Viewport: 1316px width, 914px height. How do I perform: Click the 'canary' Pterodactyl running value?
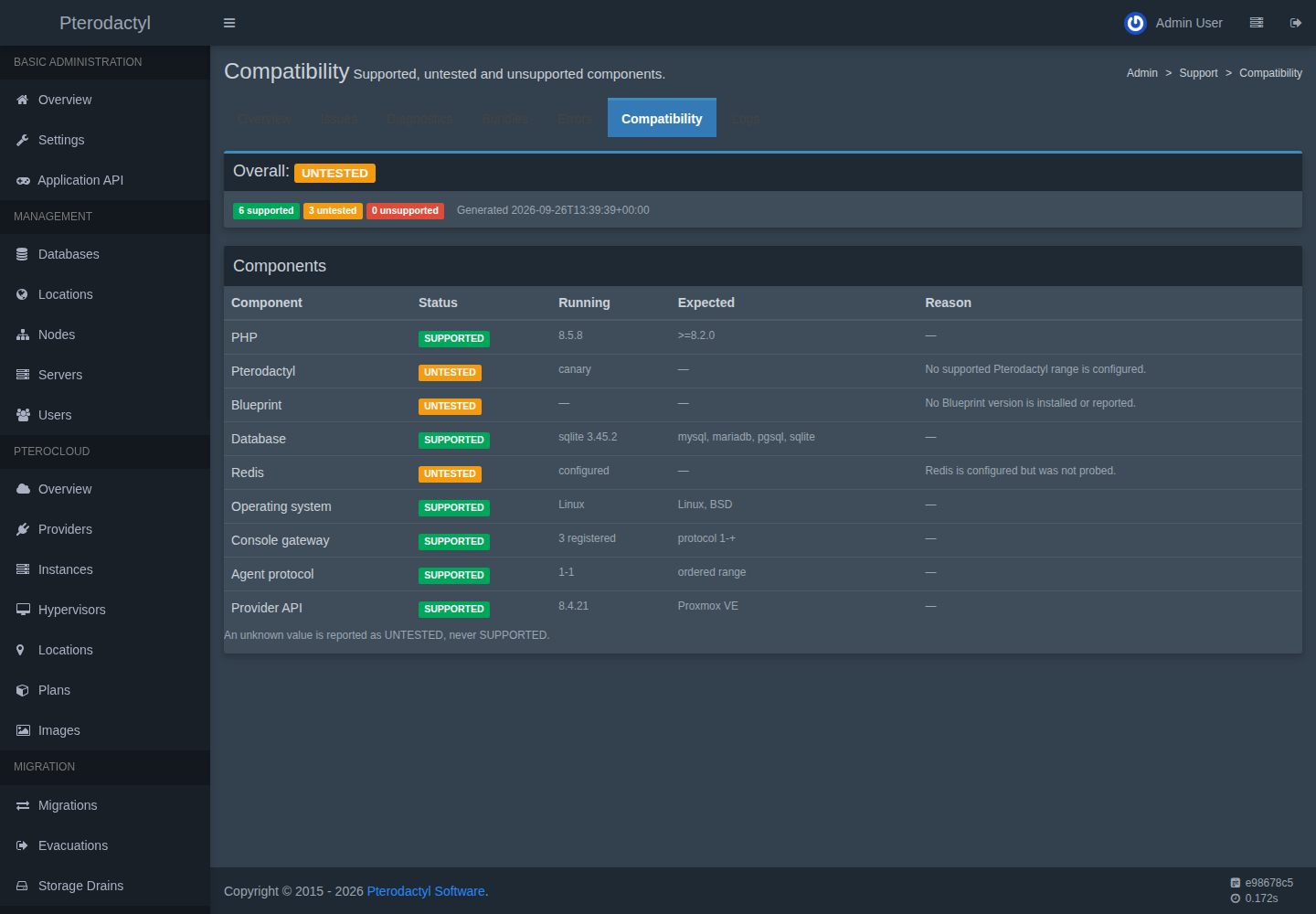[575, 369]
